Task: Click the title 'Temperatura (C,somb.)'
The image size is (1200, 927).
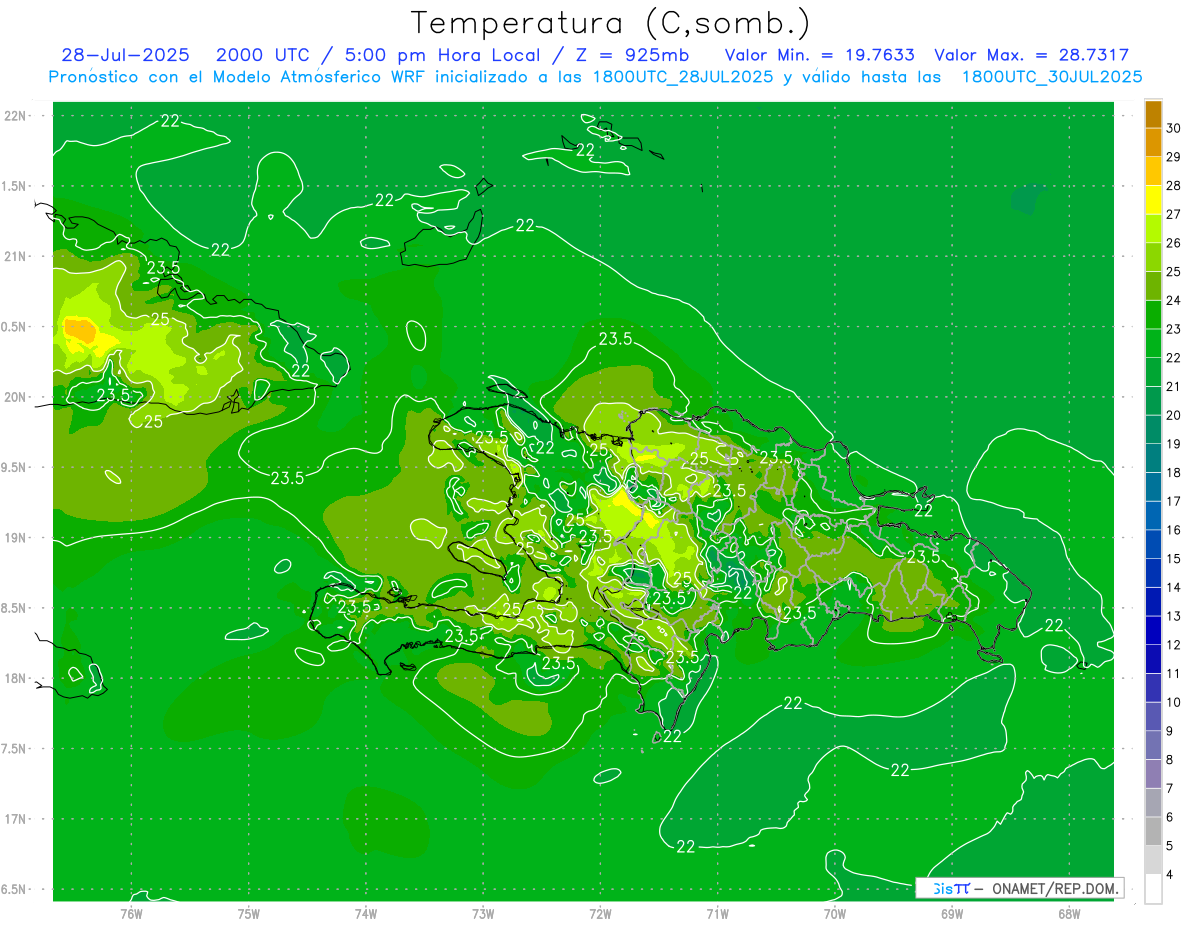Action: (x=611, y=23)
